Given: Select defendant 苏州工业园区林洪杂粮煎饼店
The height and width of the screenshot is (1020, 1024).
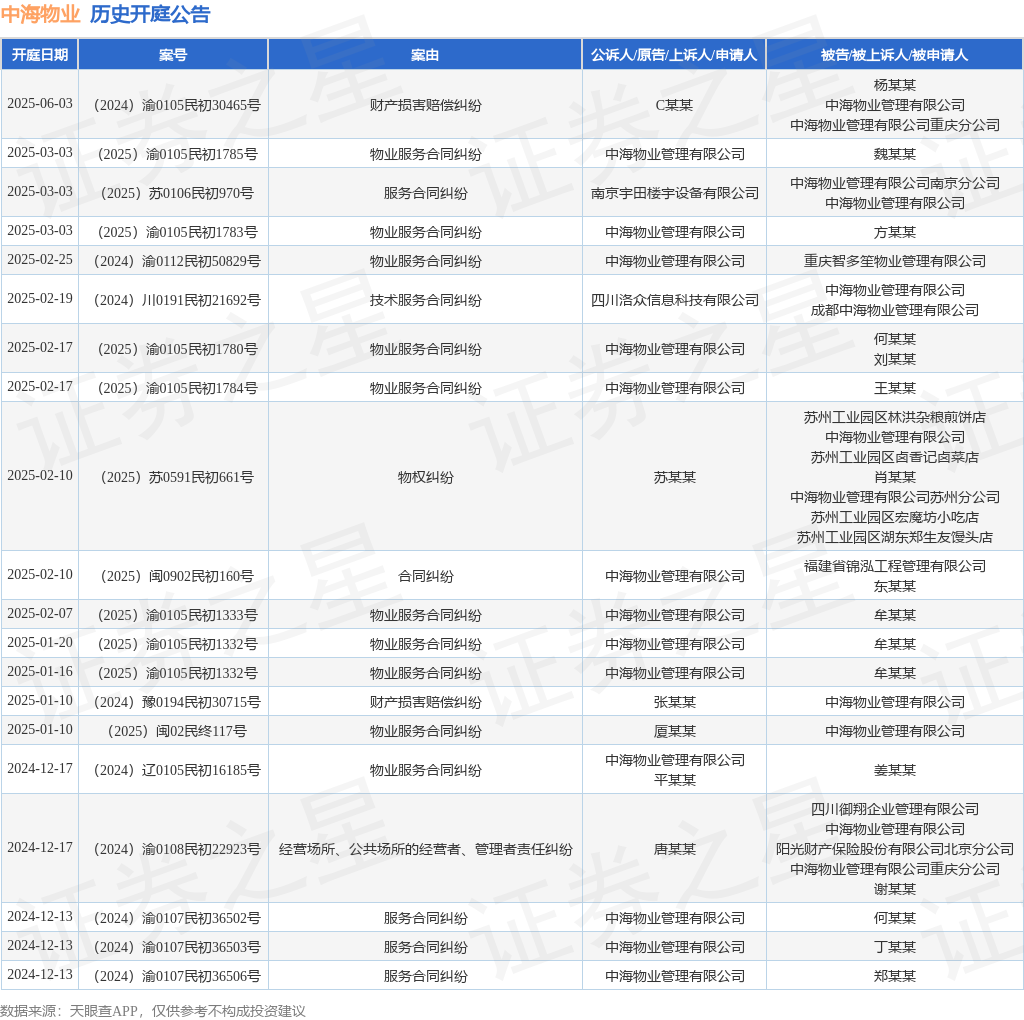Looking at the screenshot, I should [x=895, y=417].
